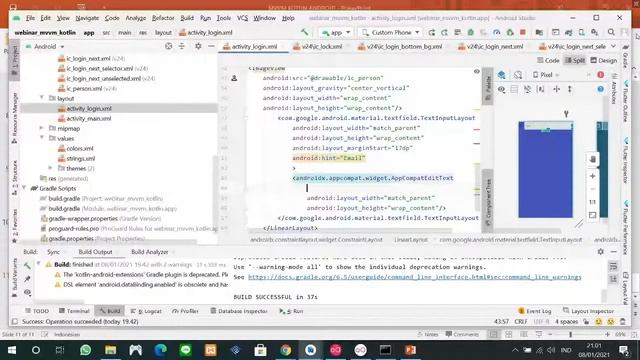
Task: Open WhatsApp from the taskbar
Action: (85, 350)
